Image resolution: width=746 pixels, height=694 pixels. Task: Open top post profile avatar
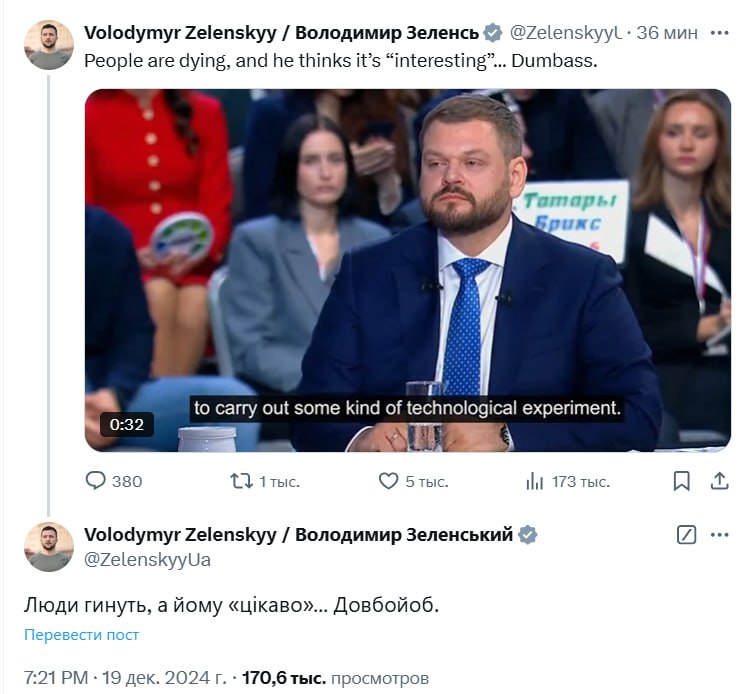(x=49, y=45)
